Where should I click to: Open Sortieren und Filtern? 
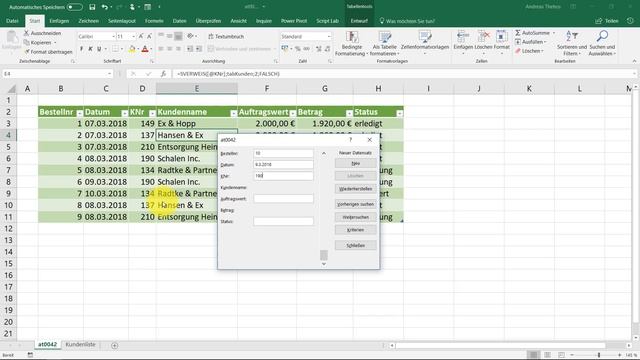(x=572, y=43)
